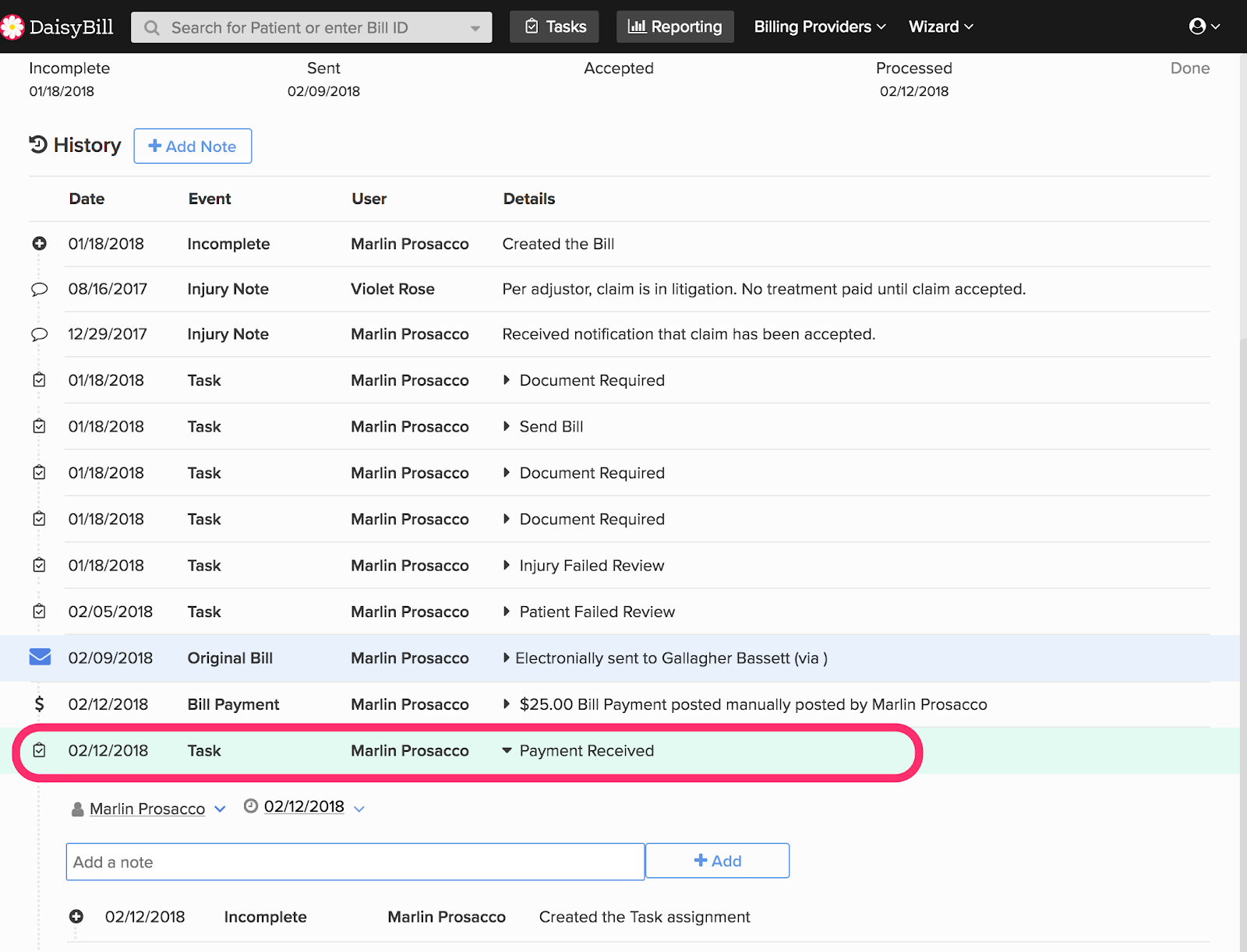Viewport: 1247px width, 952px height.
Task: Open the Tasks page
Action: click(x=555, y=26)
